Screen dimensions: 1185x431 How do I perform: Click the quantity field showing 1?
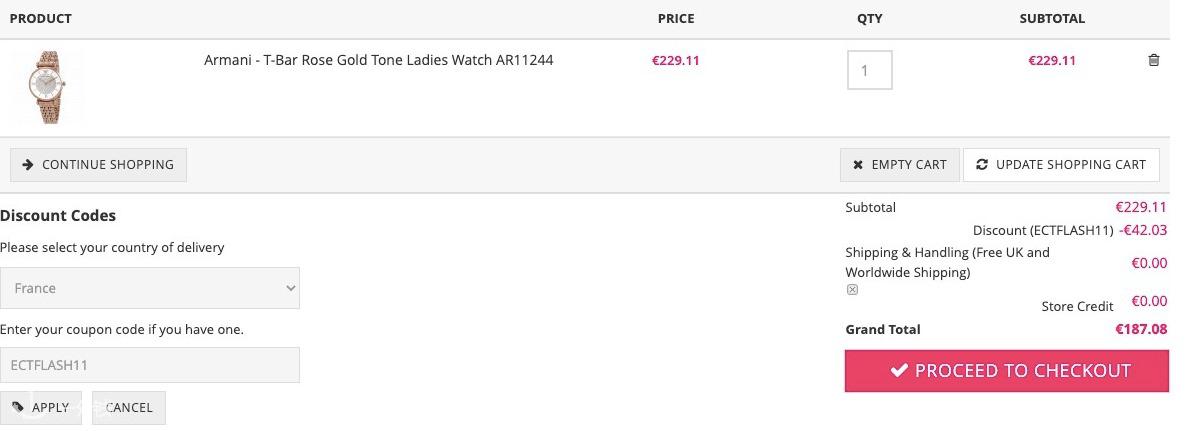[869, 70]
